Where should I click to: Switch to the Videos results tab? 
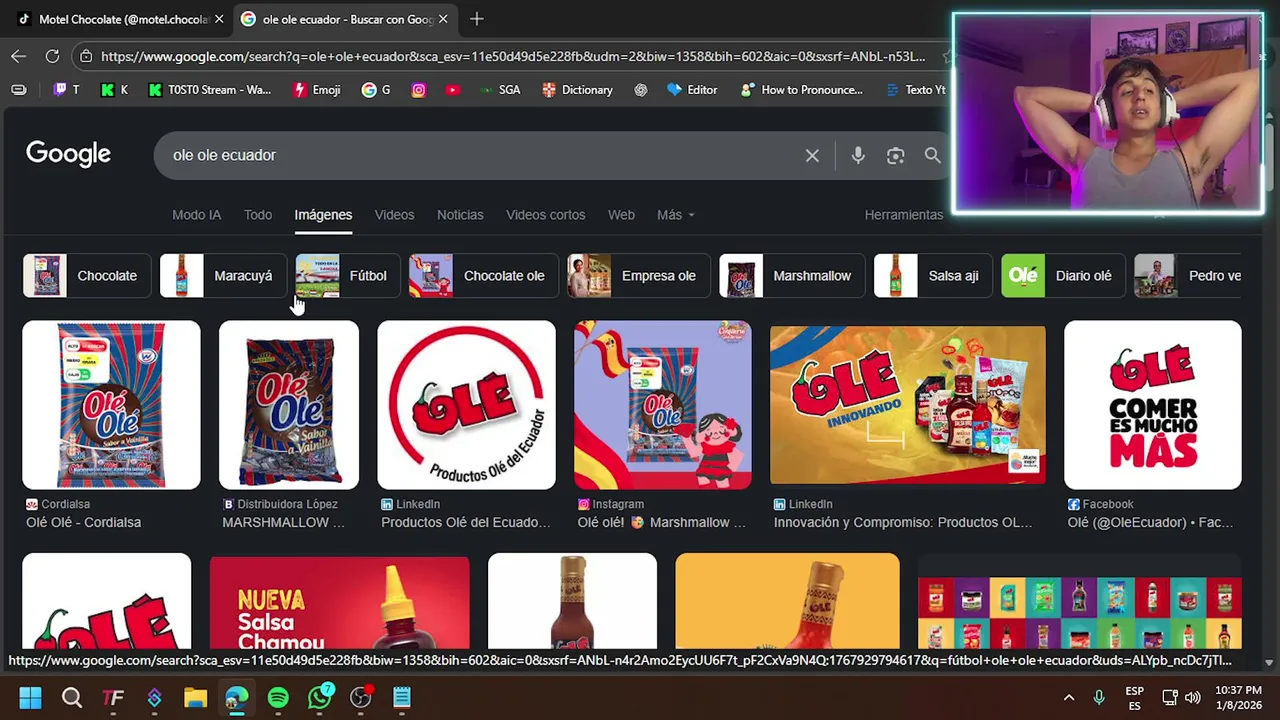tap(394, 215)
